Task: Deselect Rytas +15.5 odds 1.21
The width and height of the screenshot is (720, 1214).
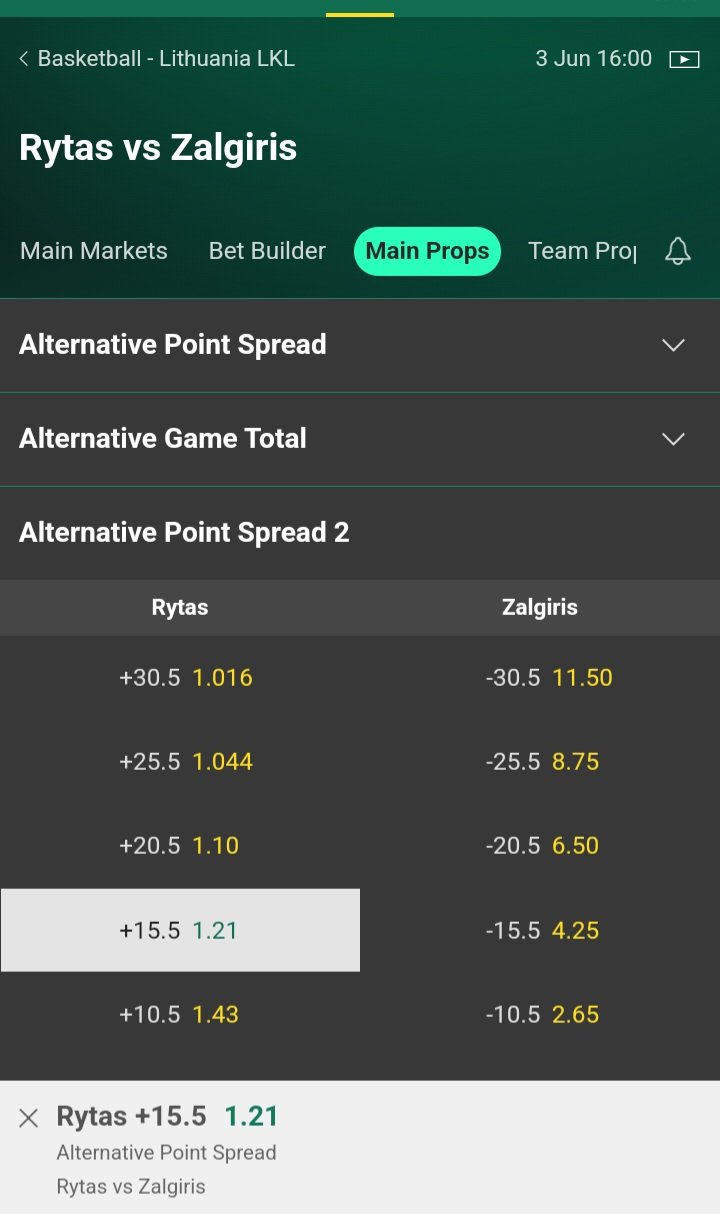Action: tap(180, 930)
